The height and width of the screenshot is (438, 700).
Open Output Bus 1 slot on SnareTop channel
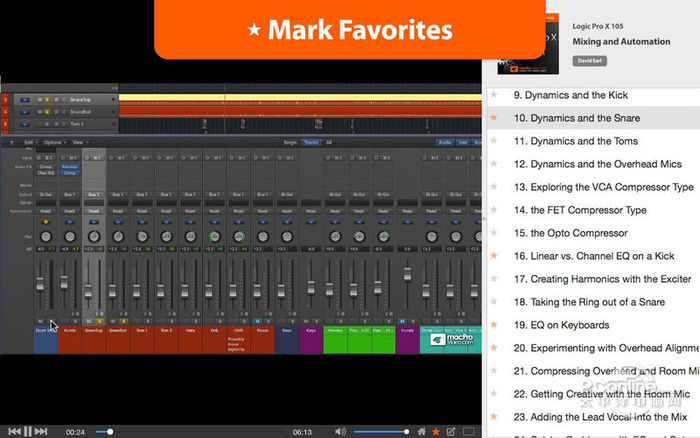click(x=94, y=195)
